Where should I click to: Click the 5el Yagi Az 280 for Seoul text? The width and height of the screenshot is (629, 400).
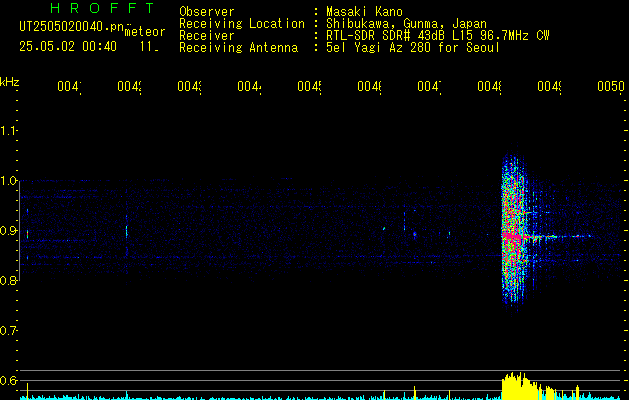pyautogui.click(x=413, y=48)
